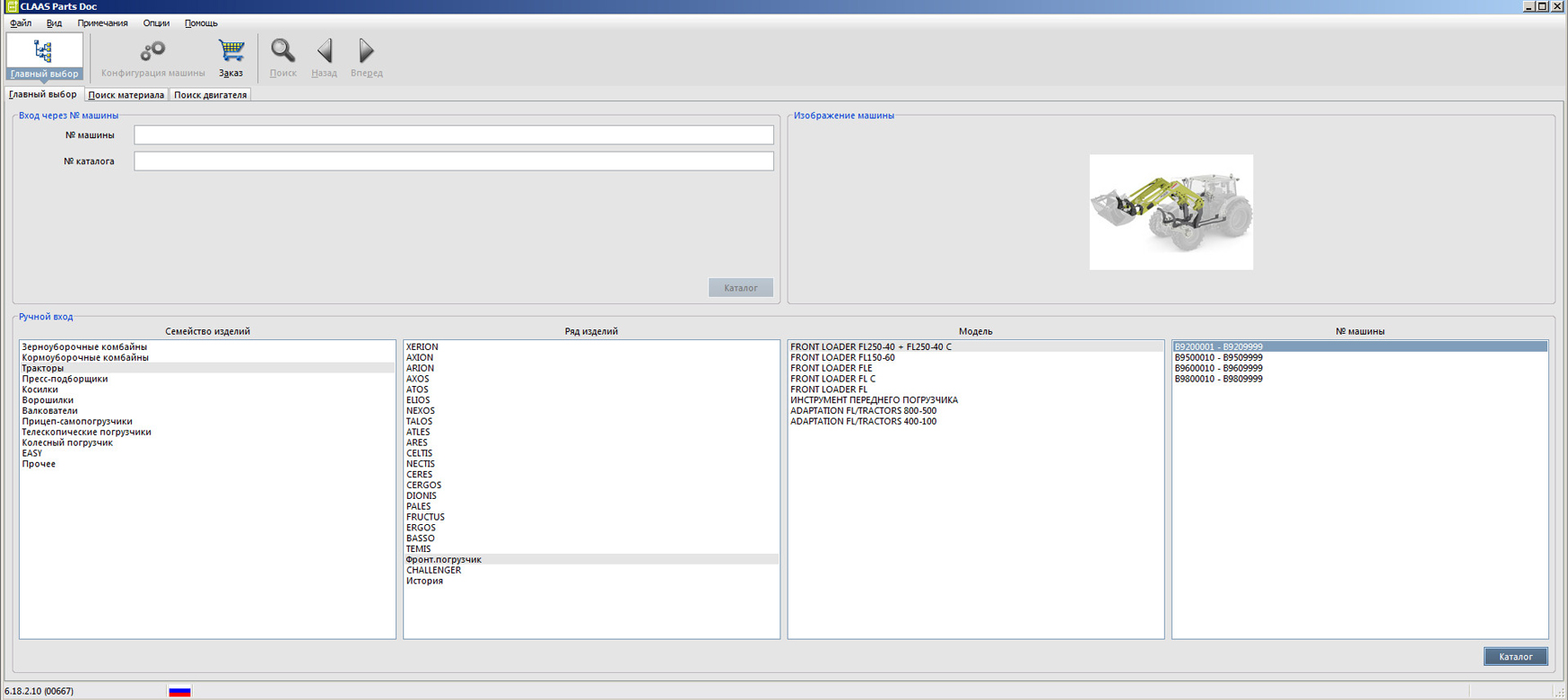Select FRONT LOADER FL150-60 model
The image size is (1568, 700).
841,358
